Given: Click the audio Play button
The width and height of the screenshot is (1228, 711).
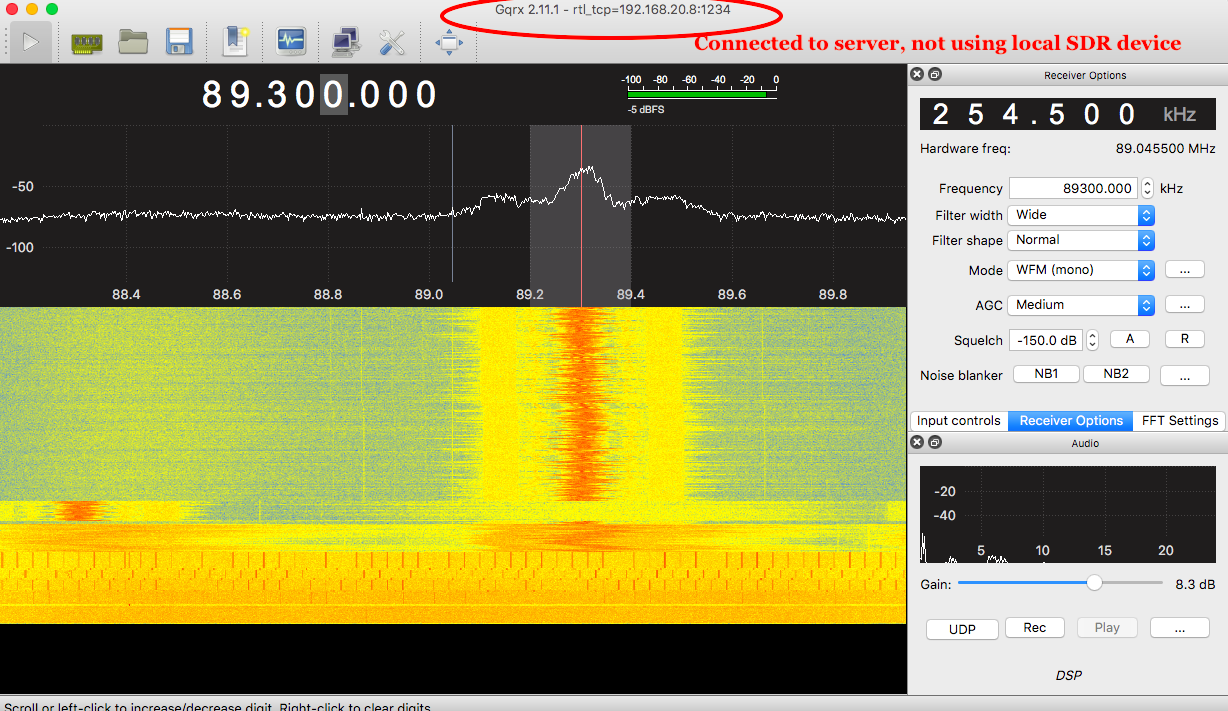Looking at the screenshot, I should coord(1107,628).
